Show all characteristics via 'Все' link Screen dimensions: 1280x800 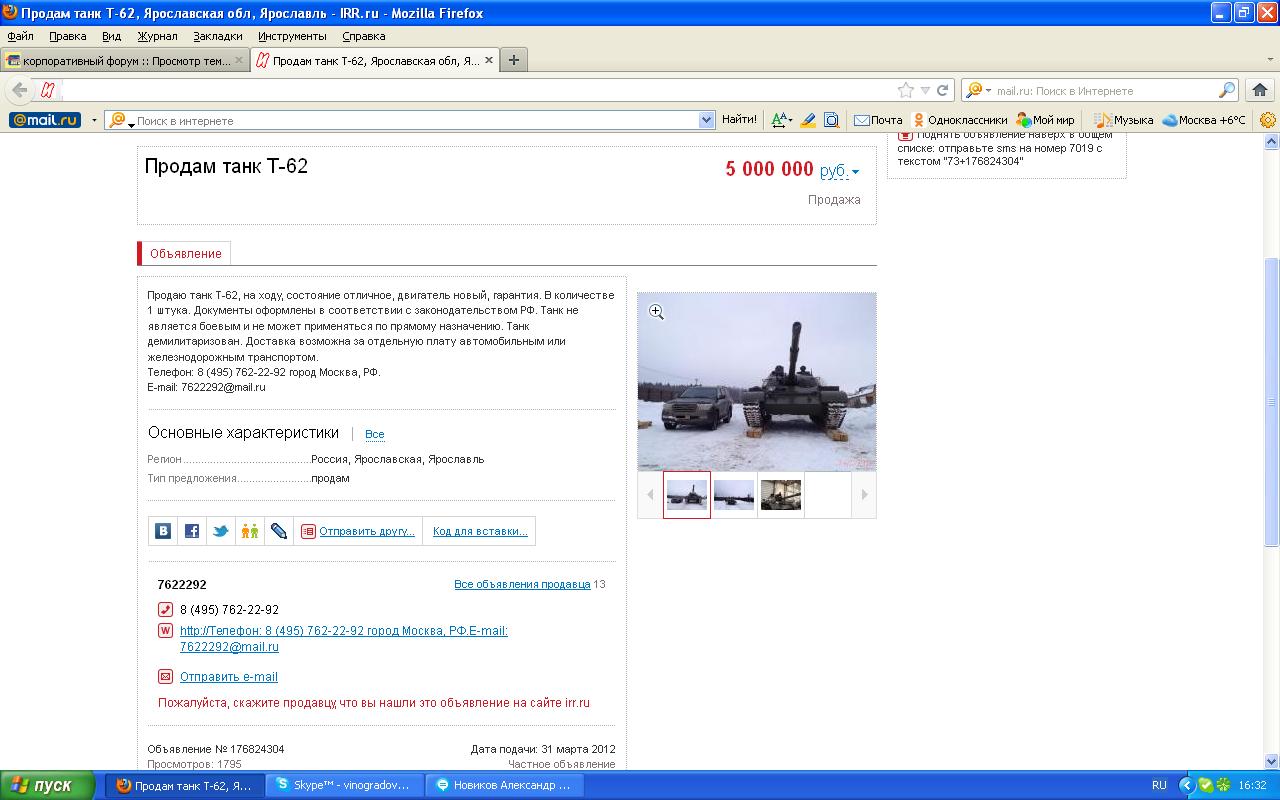click(374, 434)
